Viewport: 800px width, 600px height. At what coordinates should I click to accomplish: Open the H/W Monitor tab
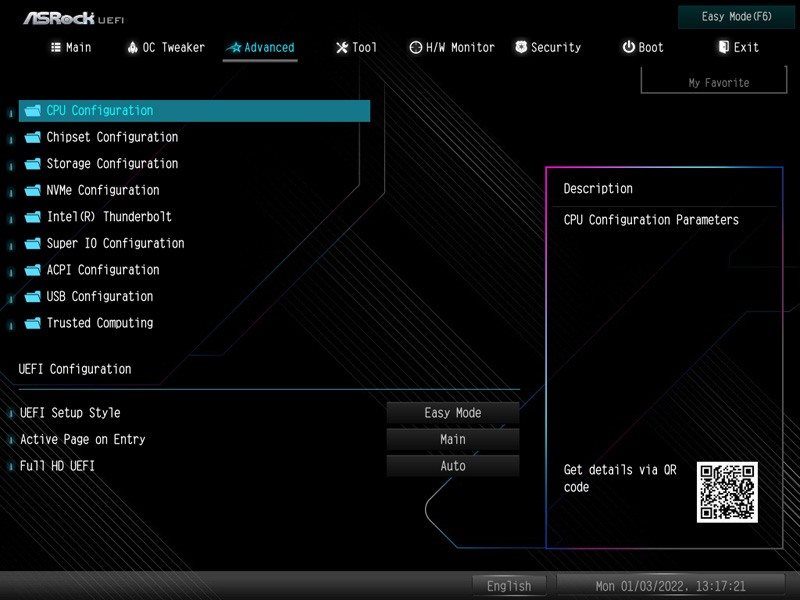pos(452,47)
